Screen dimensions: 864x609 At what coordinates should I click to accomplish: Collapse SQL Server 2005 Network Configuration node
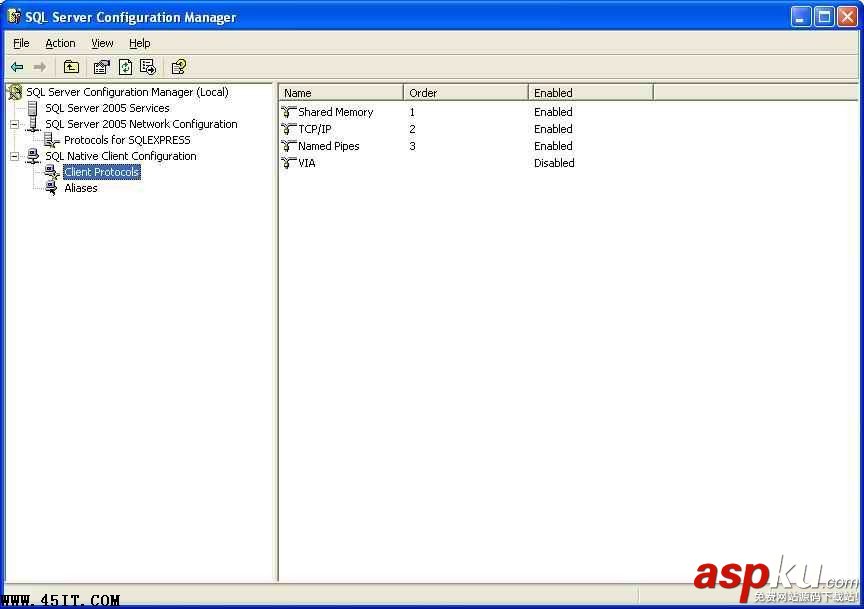(14, 125)
